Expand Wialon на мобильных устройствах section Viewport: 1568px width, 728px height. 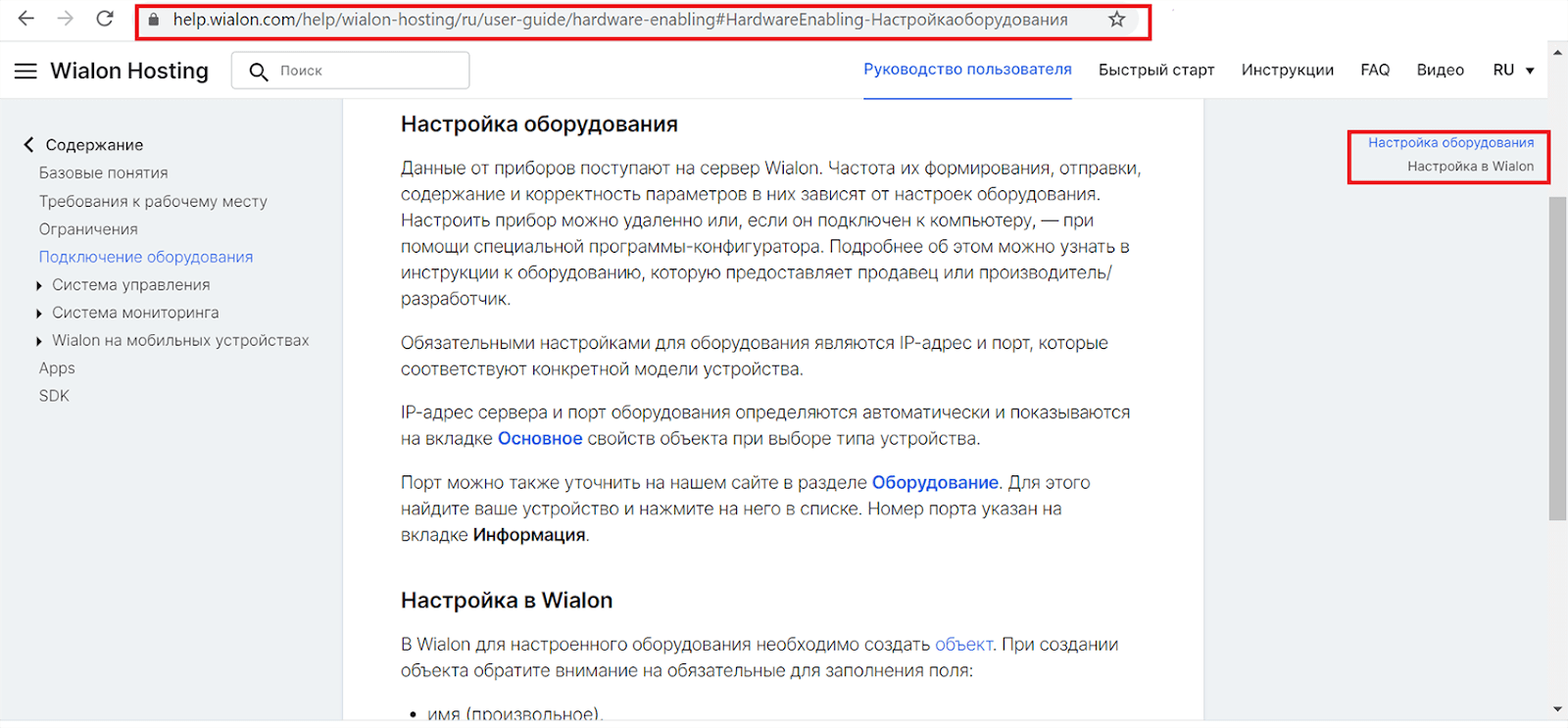pyautogui.click(x=39, y=341)
